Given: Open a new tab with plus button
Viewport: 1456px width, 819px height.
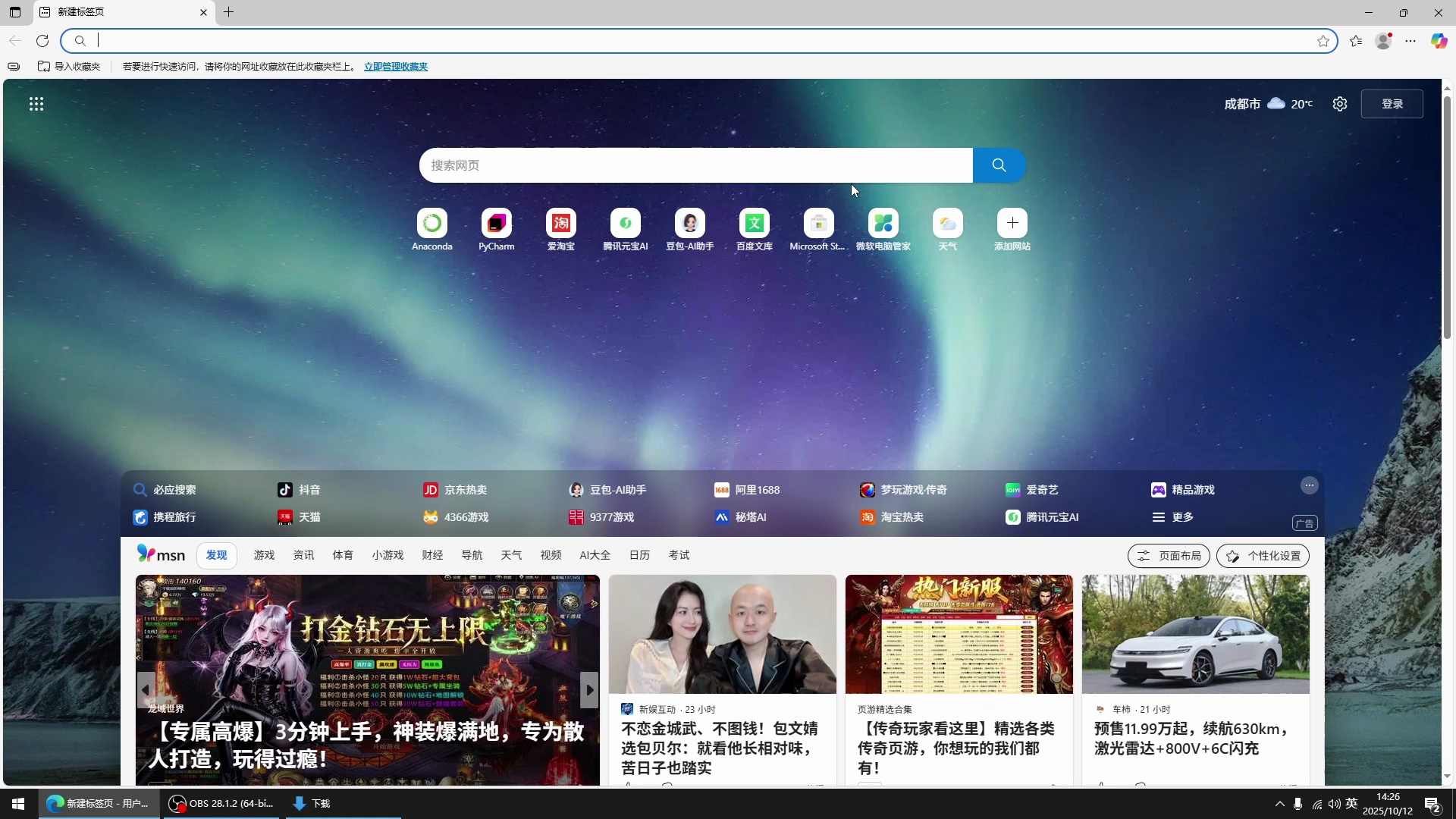Looking at the screenshot, I should [x=228, y=12].
